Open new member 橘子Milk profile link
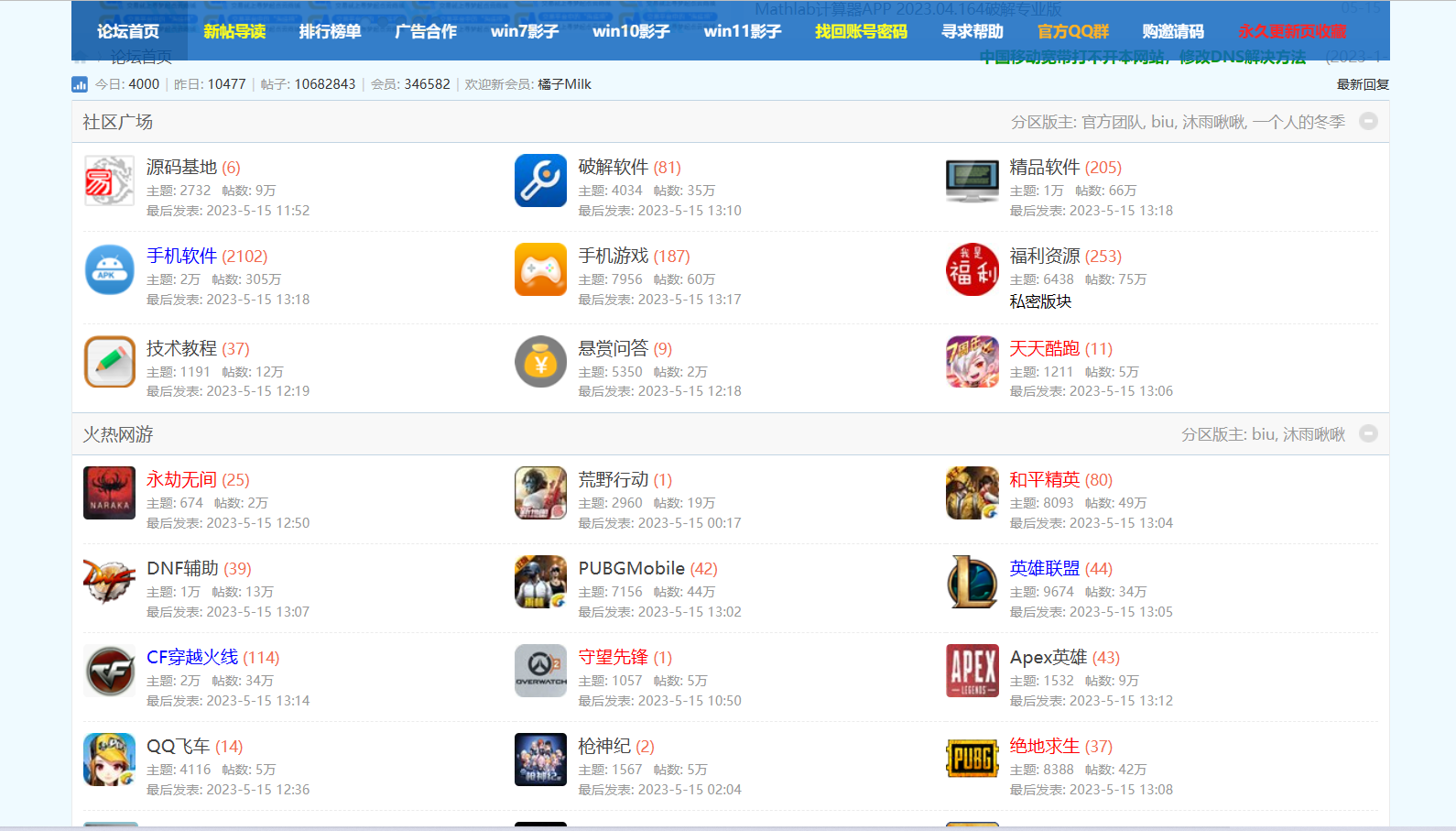Viewport: 1456px width, 831px height. pyautogui.click(x=564, y=84)
